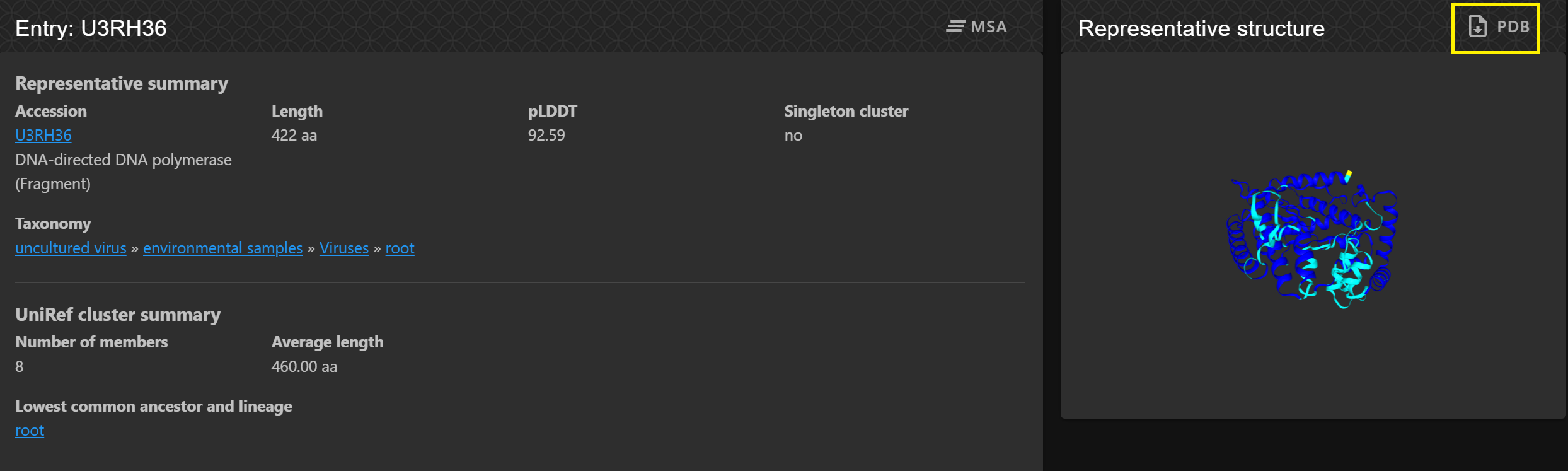Click the MSA alignment lines icon
This screenshot has width=1568, height=471.
point(955,26)
